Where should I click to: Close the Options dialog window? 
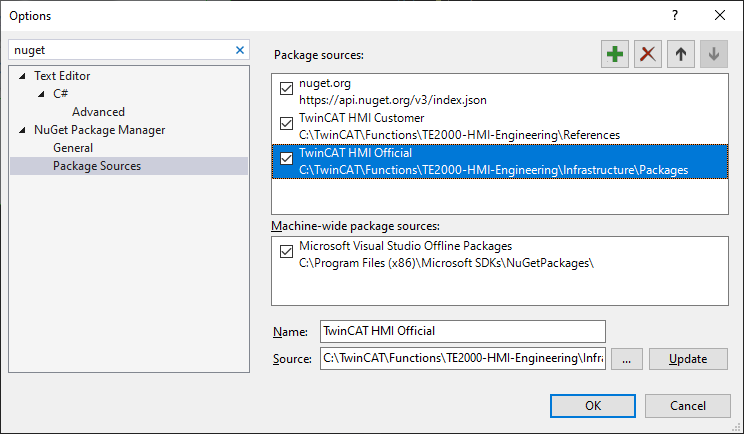click(x=720, y=15)
